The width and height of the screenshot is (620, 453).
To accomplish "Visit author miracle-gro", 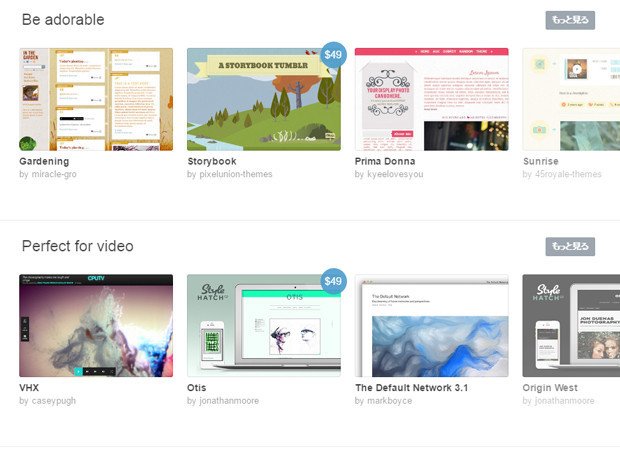I will pyautogui.click(x=54, y=174).
